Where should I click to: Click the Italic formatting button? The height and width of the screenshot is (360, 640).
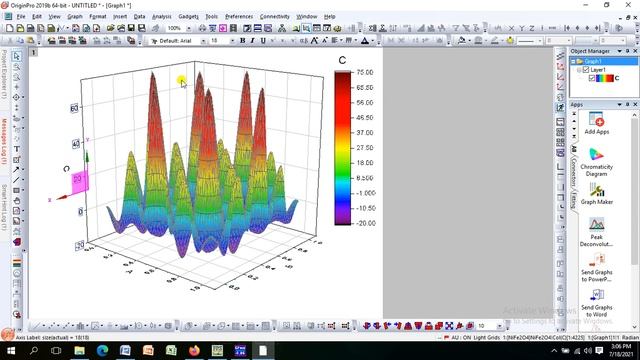(x=253, y=40)
